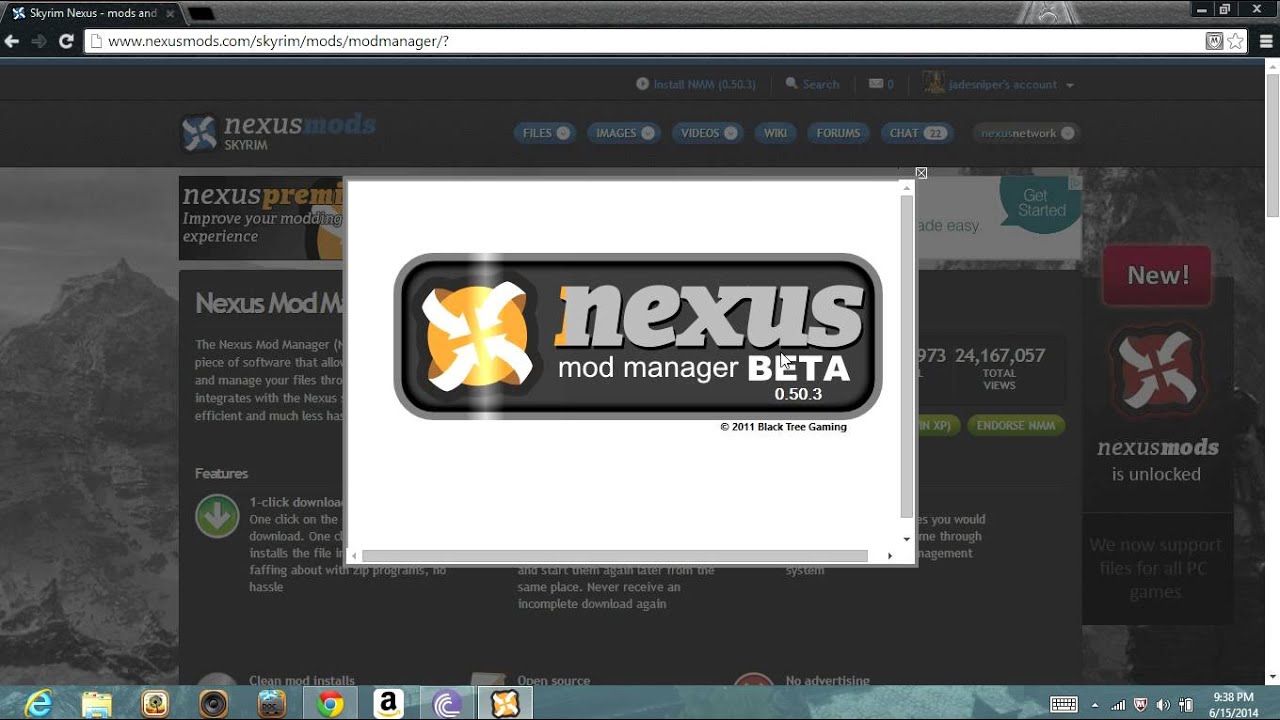
Task: Open the Amazon app from the taskbar
Action: pos(388,704)
